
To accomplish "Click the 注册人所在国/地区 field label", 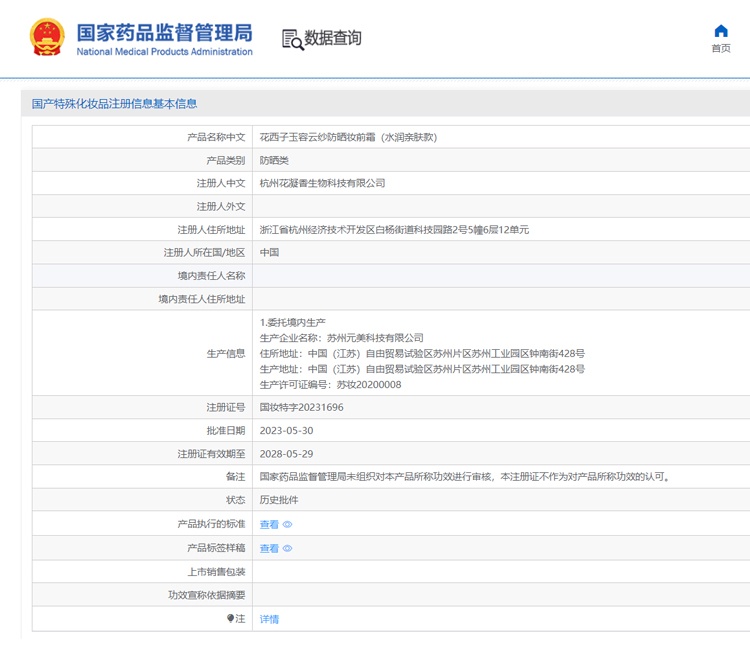I will click(204, 253).
